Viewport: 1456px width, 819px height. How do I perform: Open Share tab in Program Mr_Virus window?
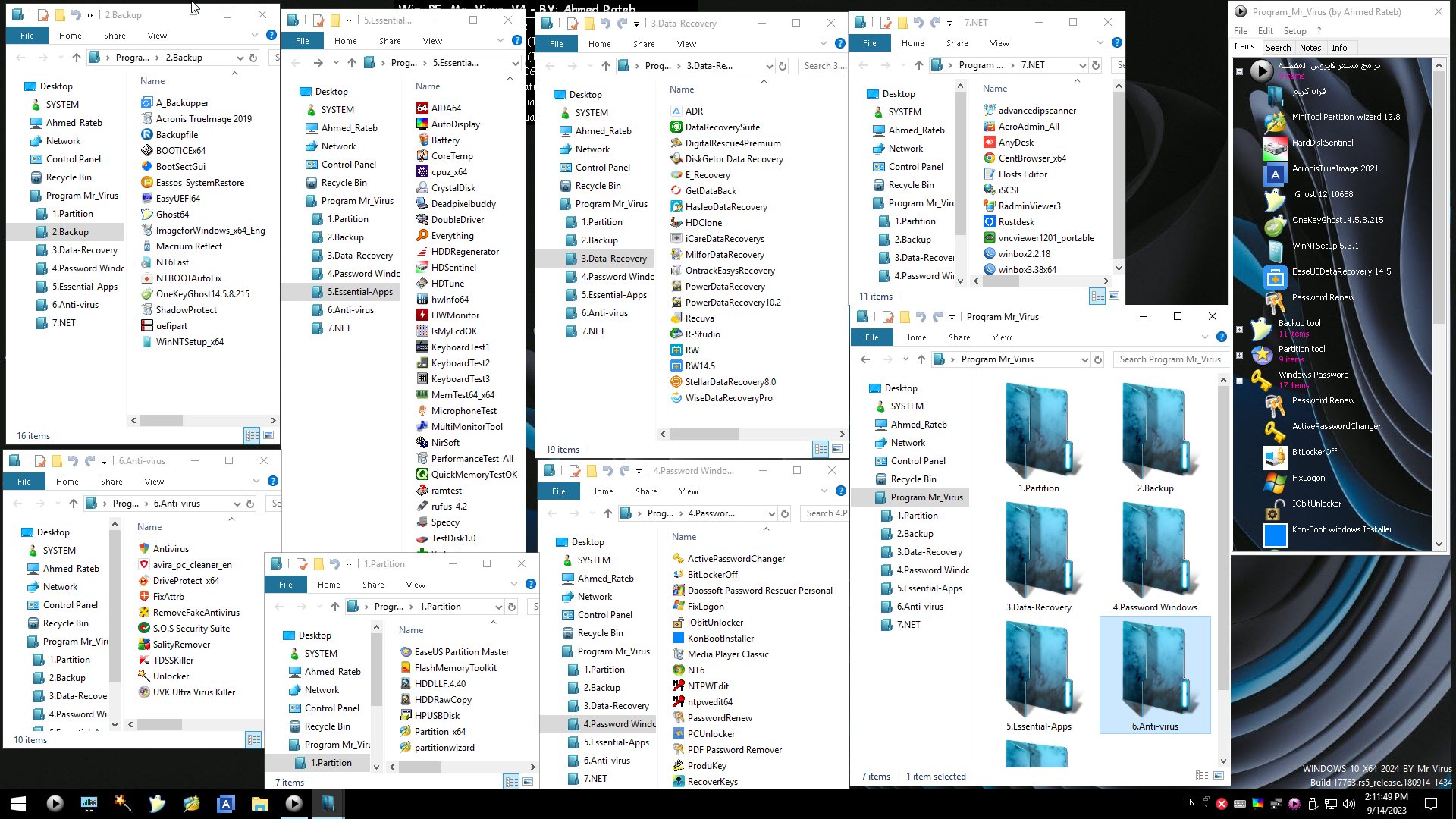pos(959,337)
